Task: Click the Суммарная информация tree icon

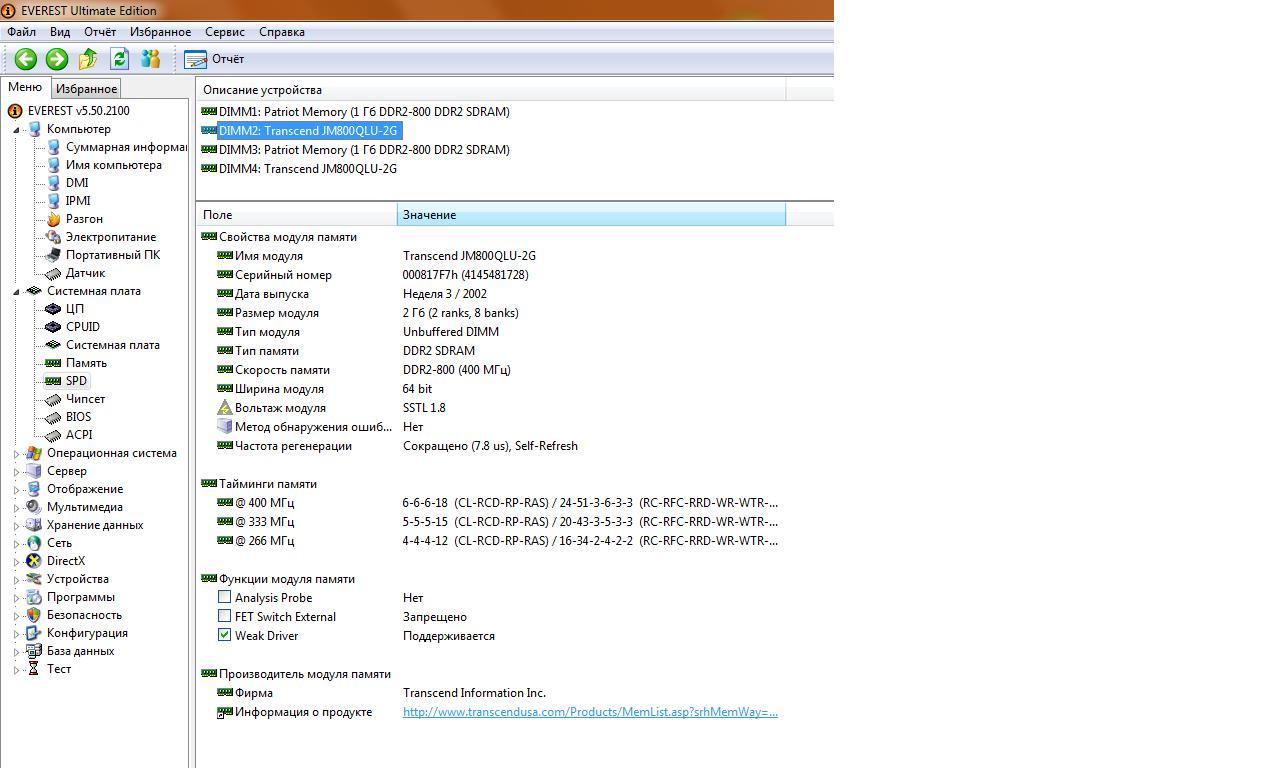Action: click(x=53, y=147)
